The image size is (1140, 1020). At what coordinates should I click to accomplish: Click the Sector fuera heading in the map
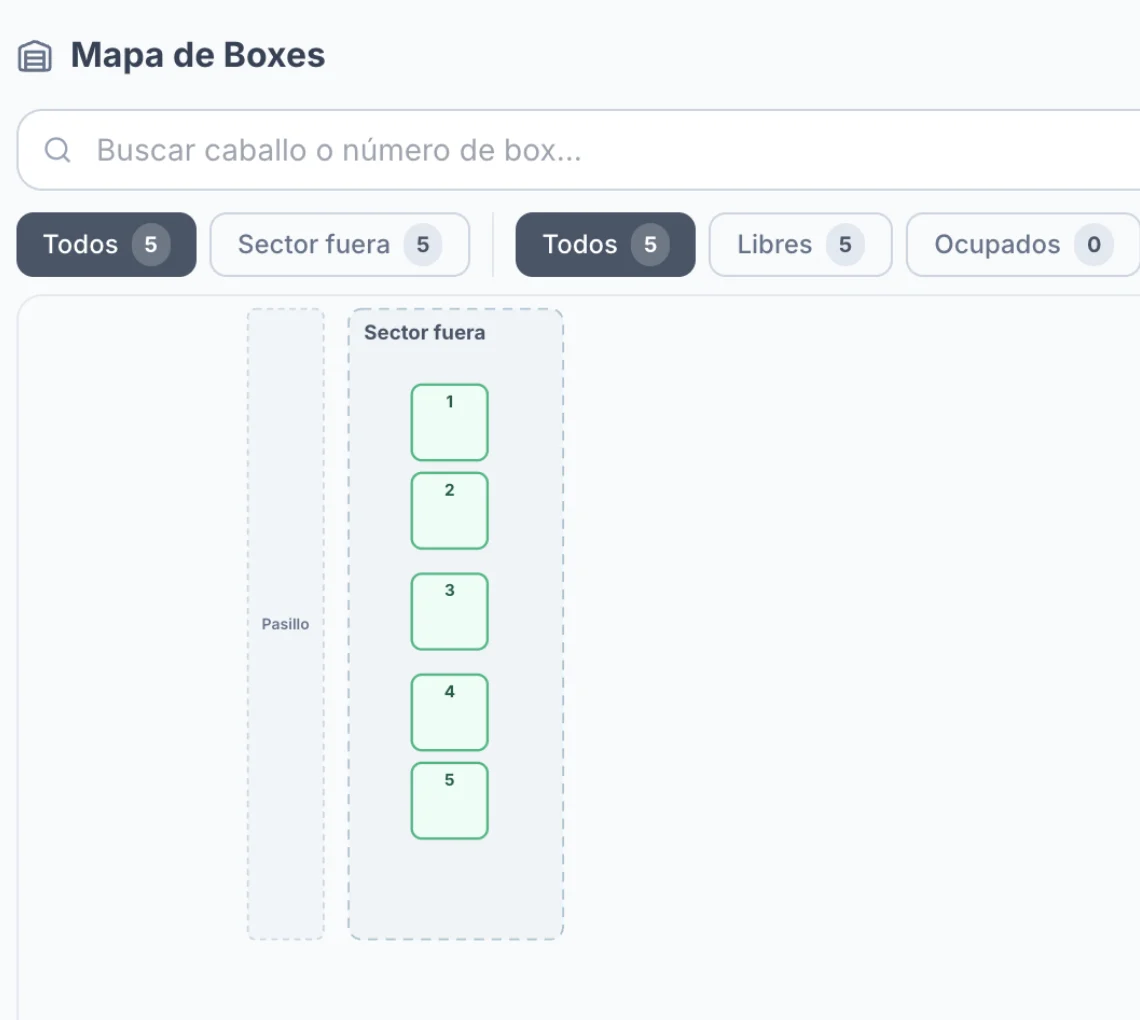(425, 332)
